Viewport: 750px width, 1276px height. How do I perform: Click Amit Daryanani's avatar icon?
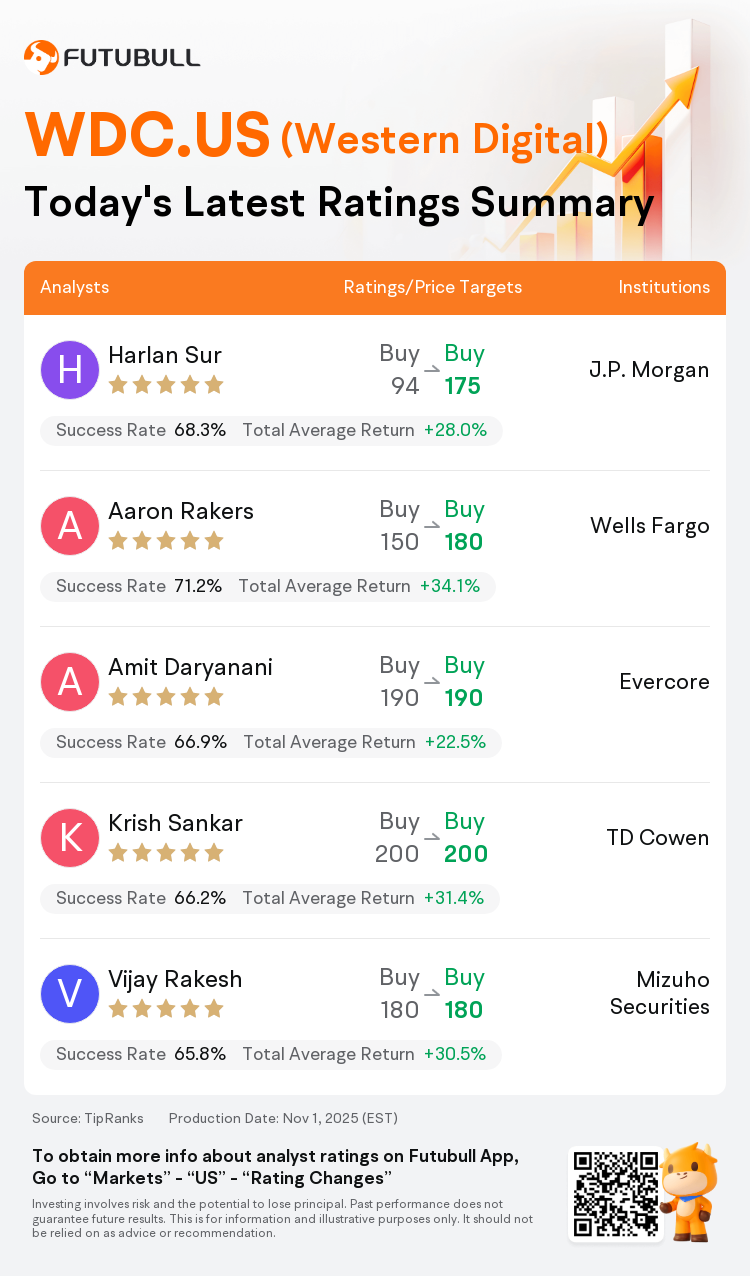70,682
